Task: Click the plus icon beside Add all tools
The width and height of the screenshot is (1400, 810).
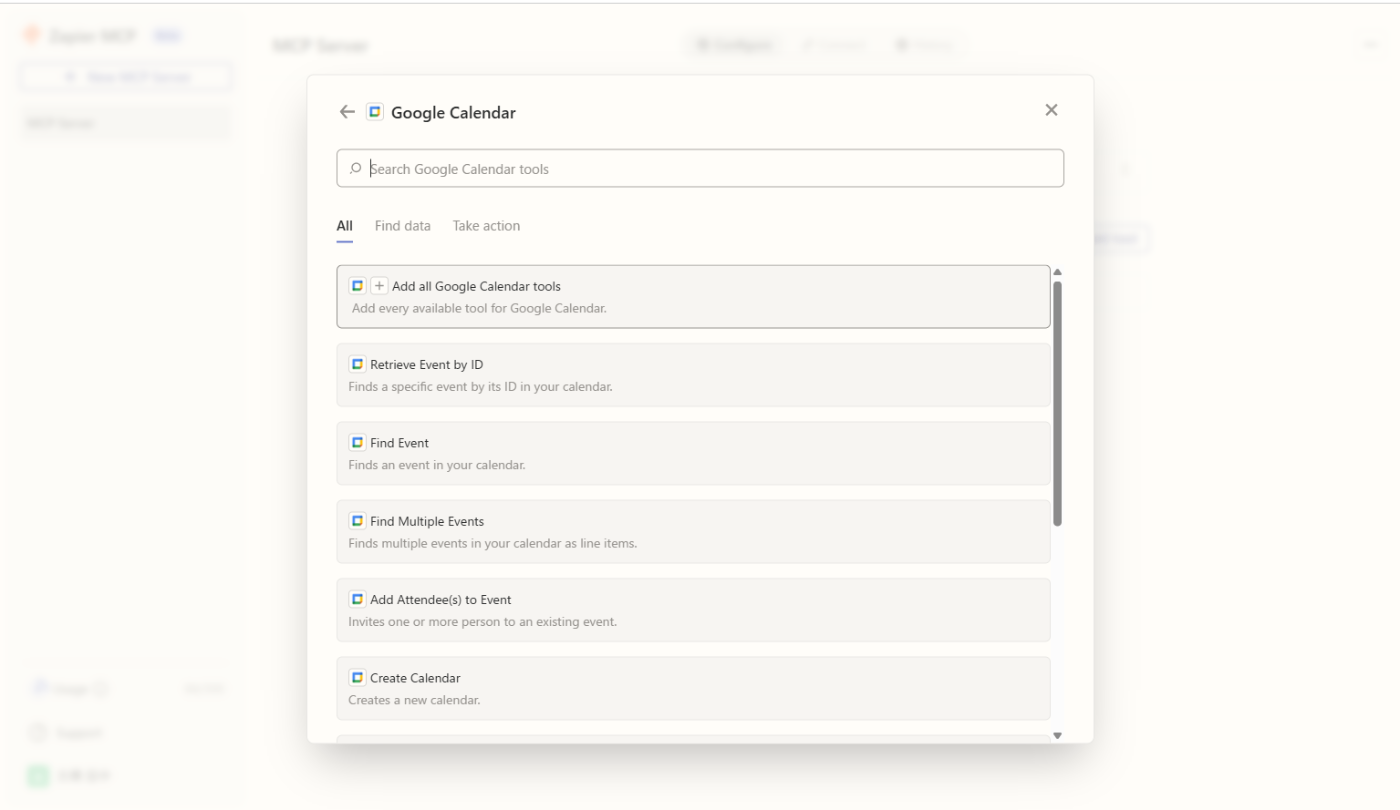Action: 379,286
